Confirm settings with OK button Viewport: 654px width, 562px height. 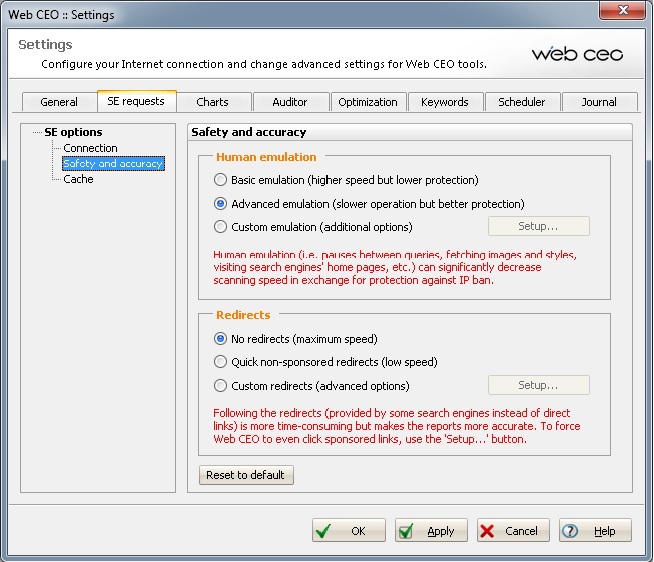point(349,531)
